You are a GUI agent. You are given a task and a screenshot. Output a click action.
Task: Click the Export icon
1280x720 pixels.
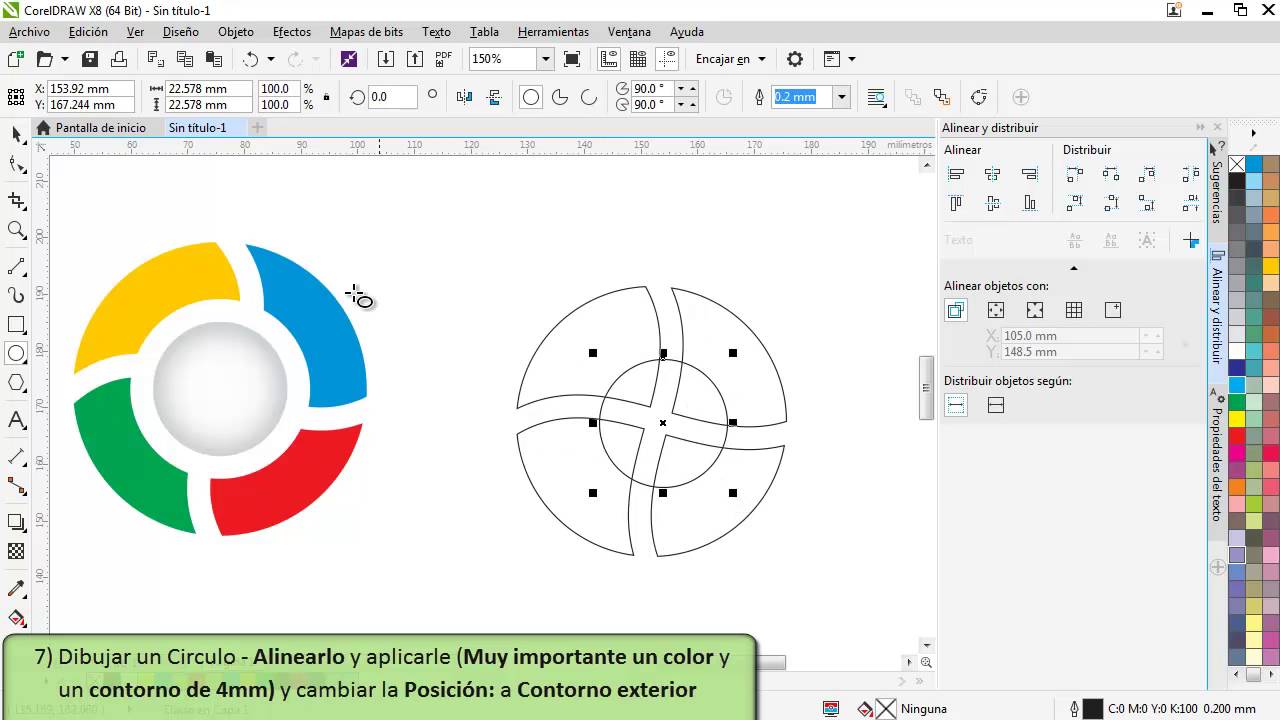tap(414, 59)
